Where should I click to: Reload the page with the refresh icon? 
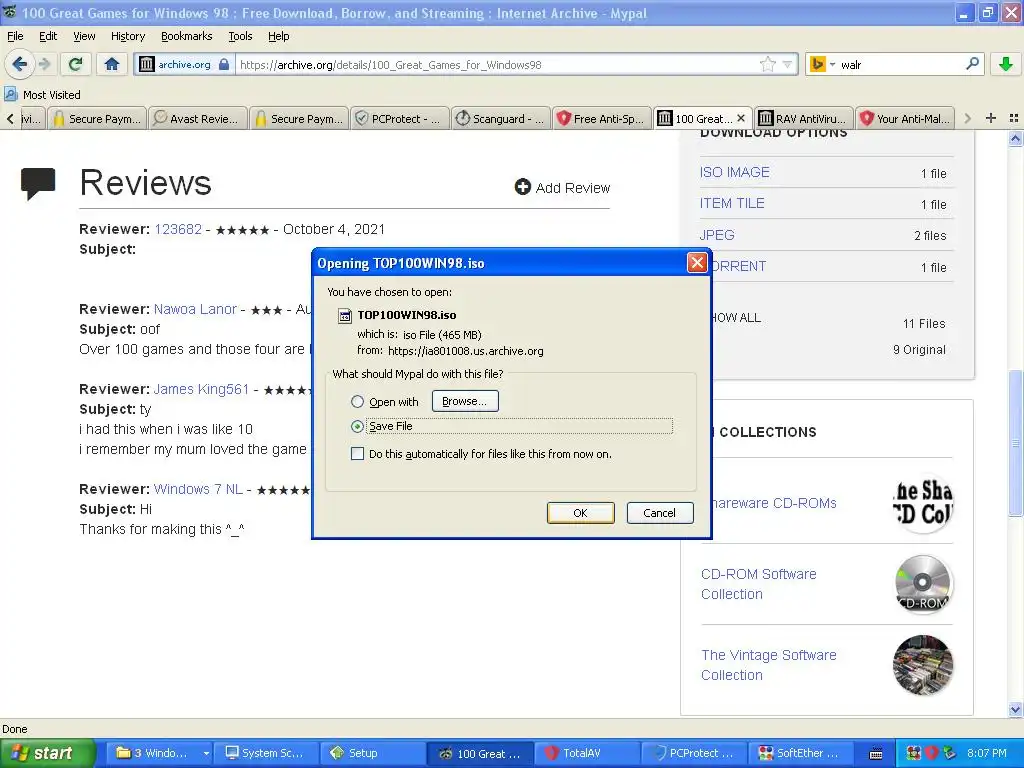[75, 64]
